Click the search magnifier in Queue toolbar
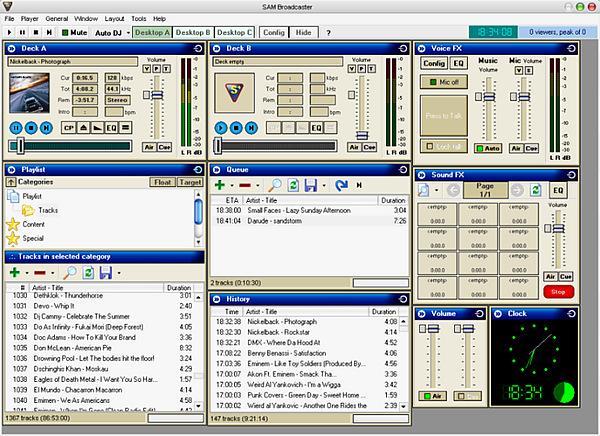The width and height of the screenshot is (600, 436). click(277, 185)
